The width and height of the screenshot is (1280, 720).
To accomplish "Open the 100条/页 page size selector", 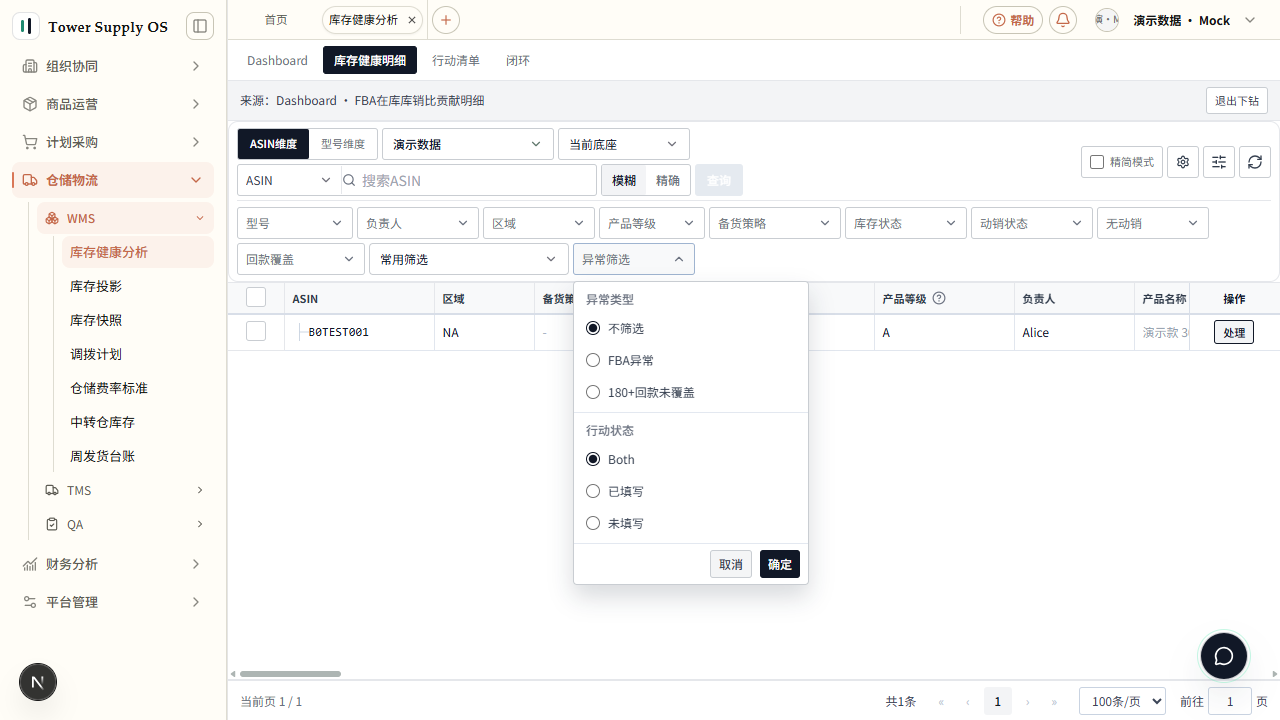I will coord(1122,701).
